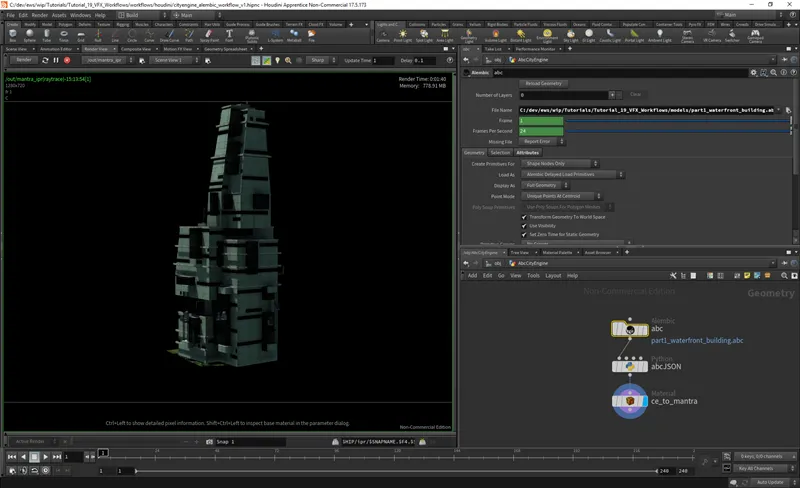Toggle the Use Visibility checkbox
Screen dimensions: 800x488
coord(525,225)
